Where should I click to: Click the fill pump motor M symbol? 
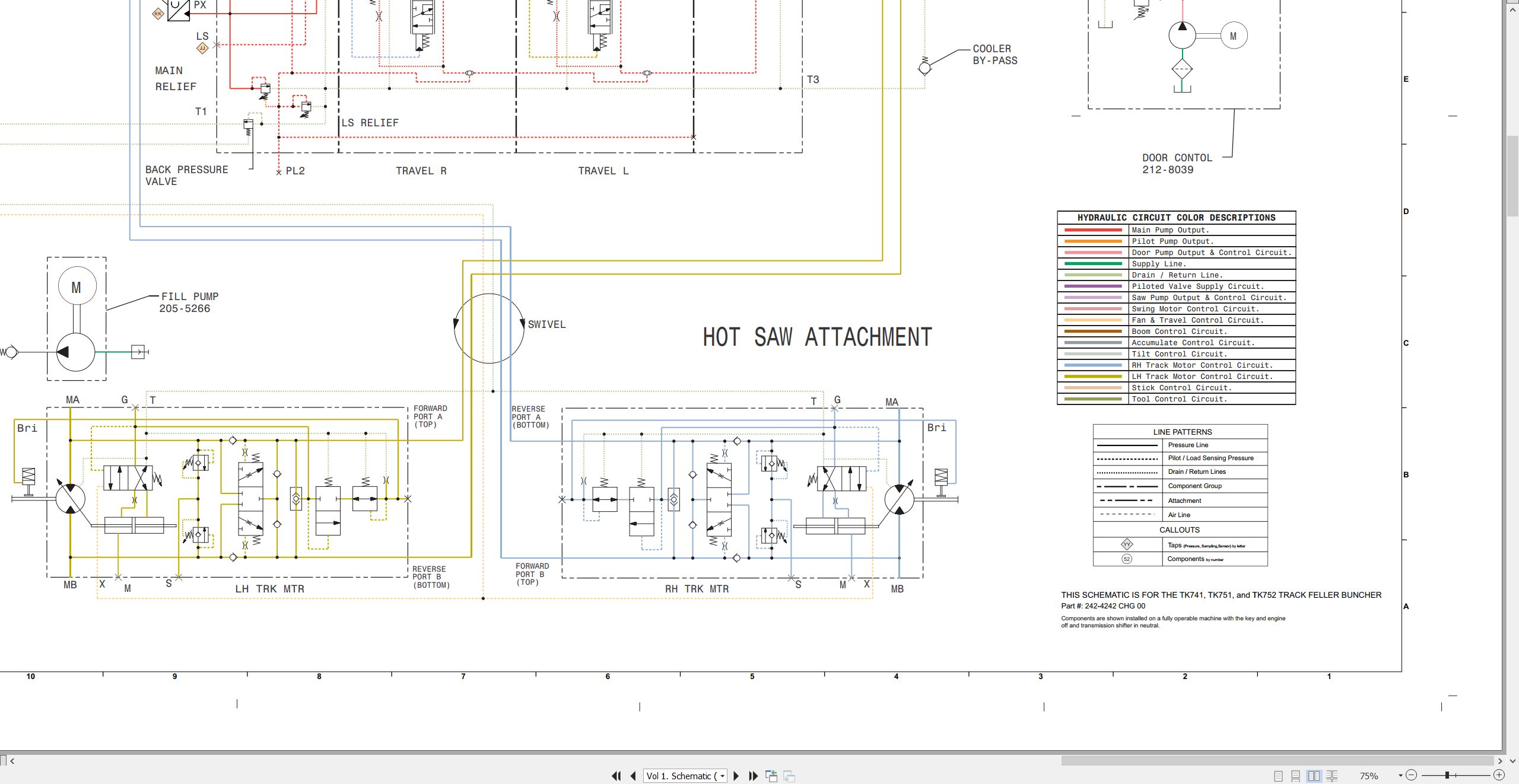[x=77, y=287]
